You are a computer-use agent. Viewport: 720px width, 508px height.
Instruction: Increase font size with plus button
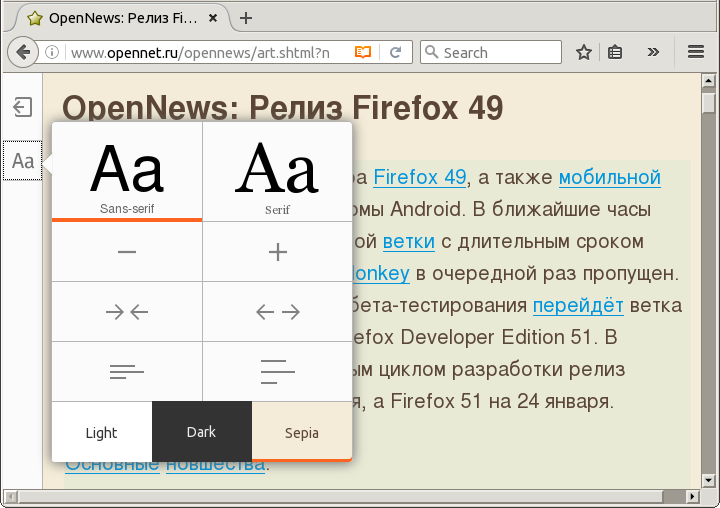(x=277, y=252)
